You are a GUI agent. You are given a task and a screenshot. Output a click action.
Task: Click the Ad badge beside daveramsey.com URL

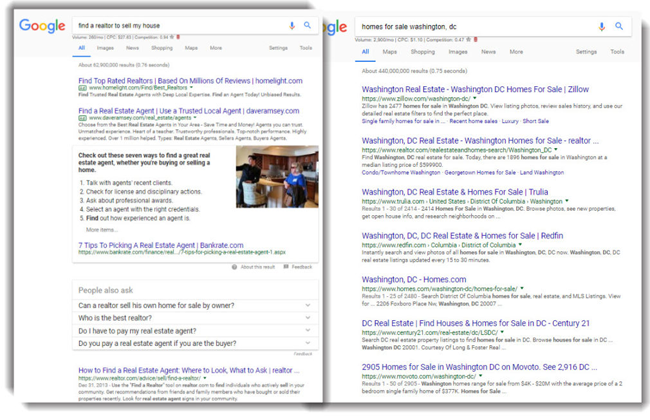[82, 118]
